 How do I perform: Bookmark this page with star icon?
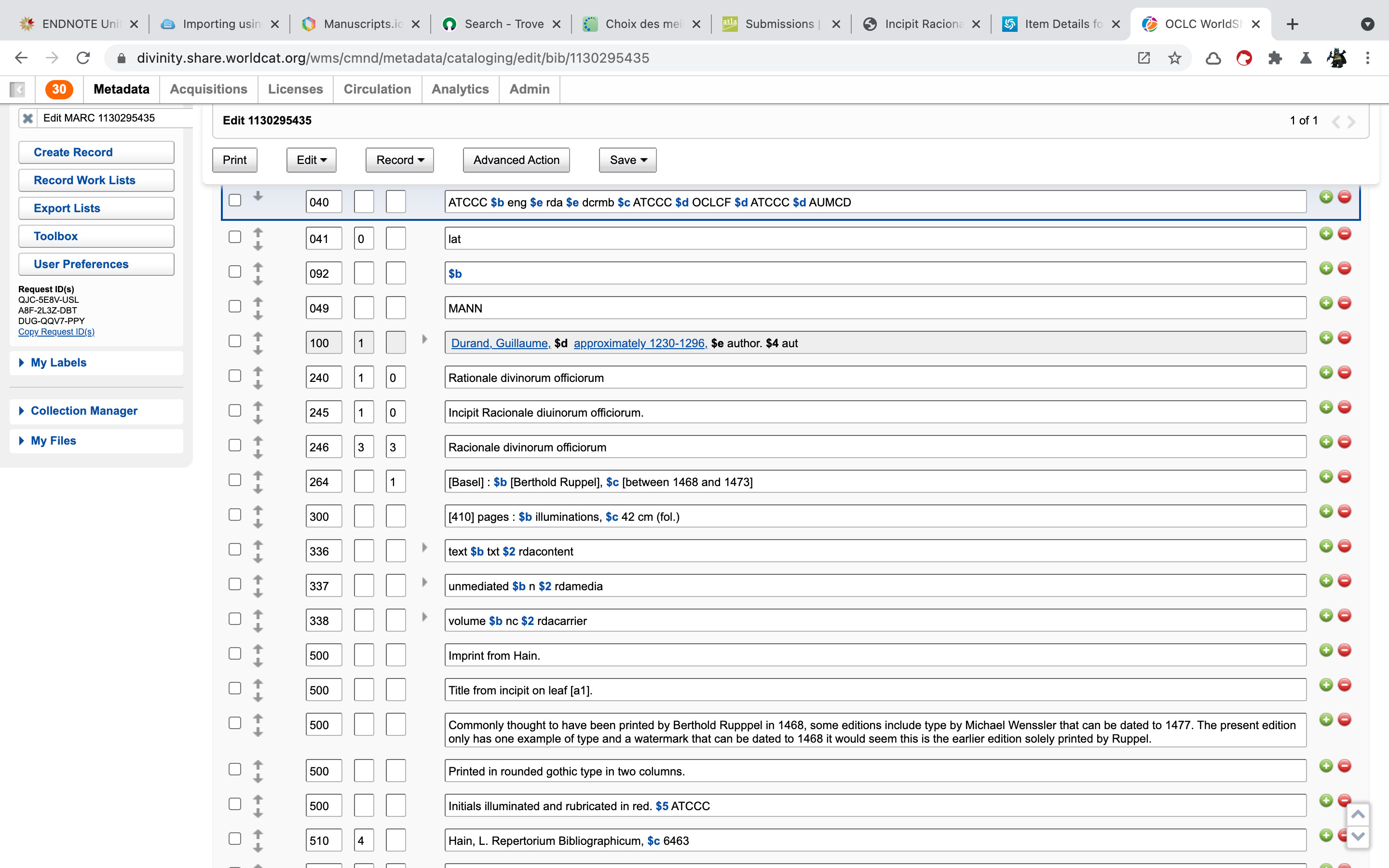click(x=1174, y=58)
